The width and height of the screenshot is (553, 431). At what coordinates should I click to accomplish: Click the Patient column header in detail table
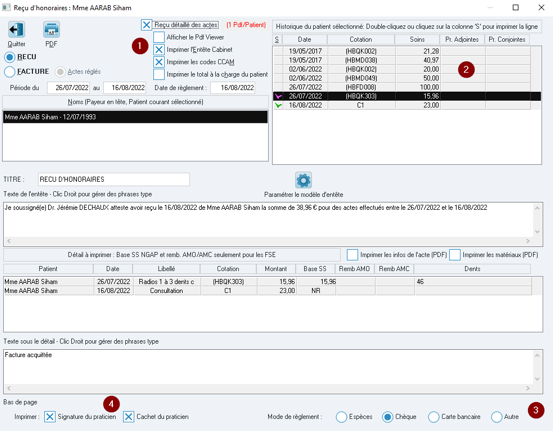point(48,269)
